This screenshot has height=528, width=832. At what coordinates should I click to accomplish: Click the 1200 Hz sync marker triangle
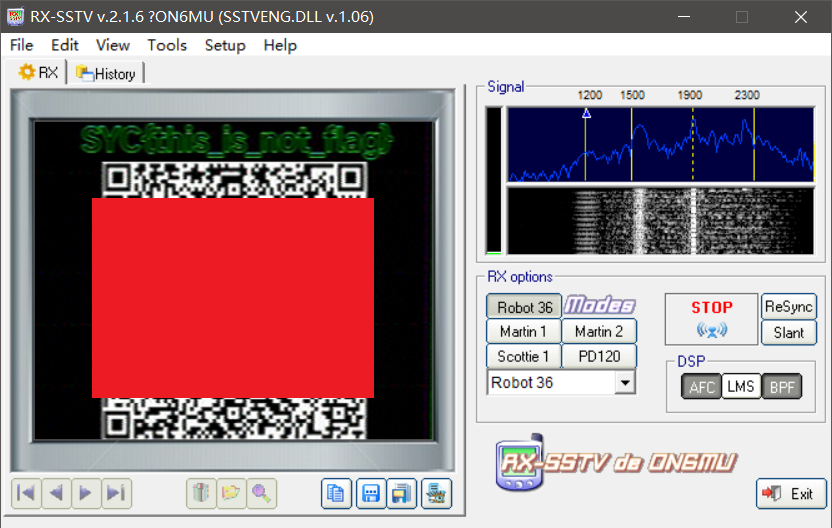586,113
